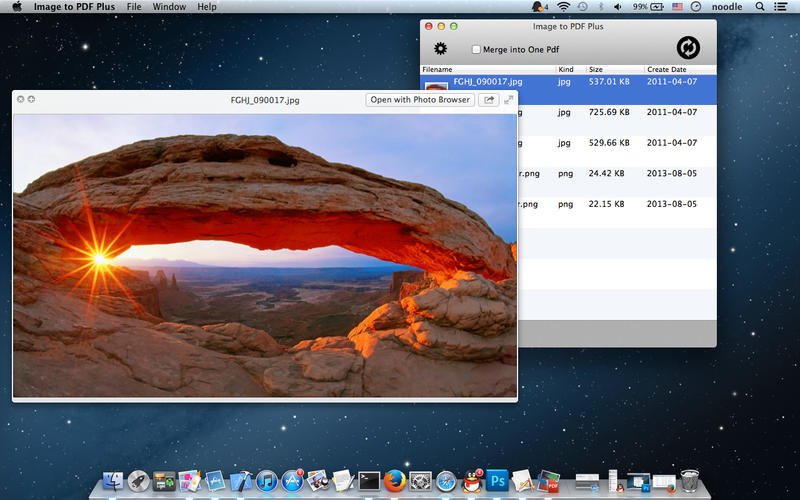Viewport: 800px width, 500px height.
Task: Open iTunes from the dock
Action: click(x=266, y=481)
